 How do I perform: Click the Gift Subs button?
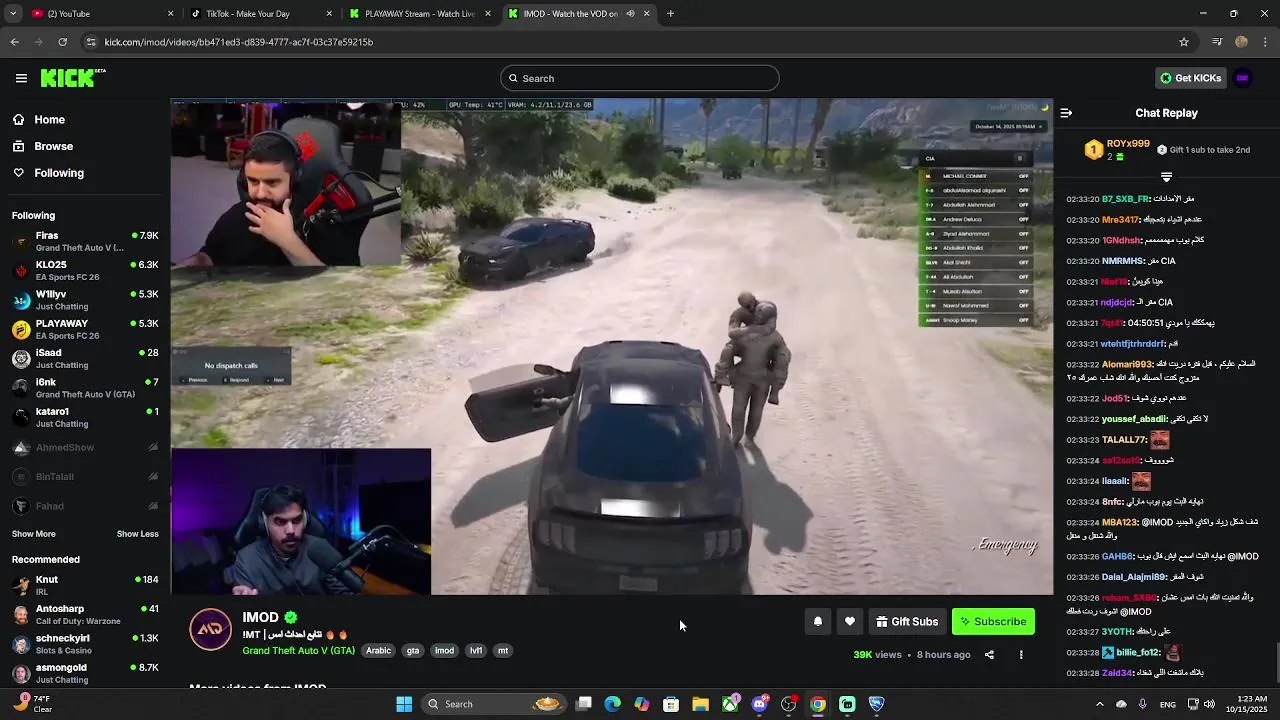point(907,621)
